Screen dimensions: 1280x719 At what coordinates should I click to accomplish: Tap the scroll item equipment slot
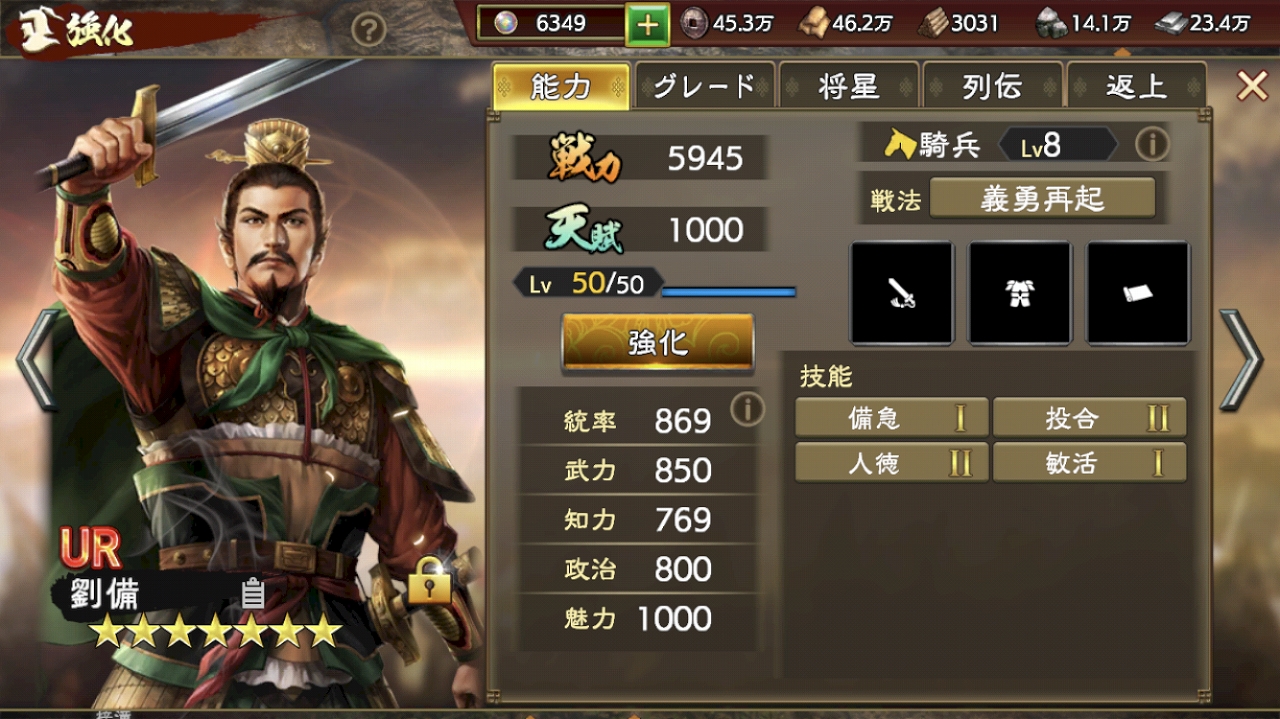point(1138,293)
